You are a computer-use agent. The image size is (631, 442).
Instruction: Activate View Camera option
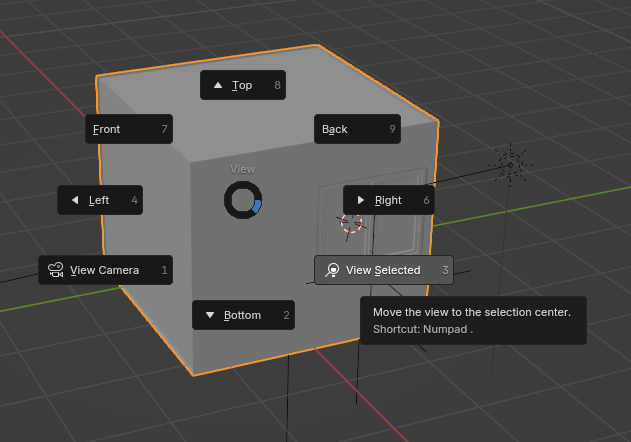105,270
